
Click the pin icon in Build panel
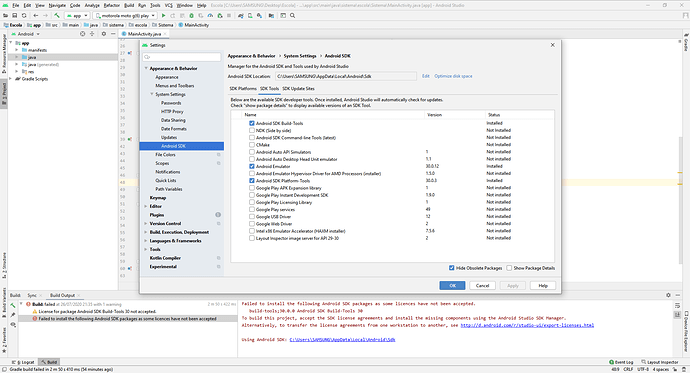pos(13,314)
